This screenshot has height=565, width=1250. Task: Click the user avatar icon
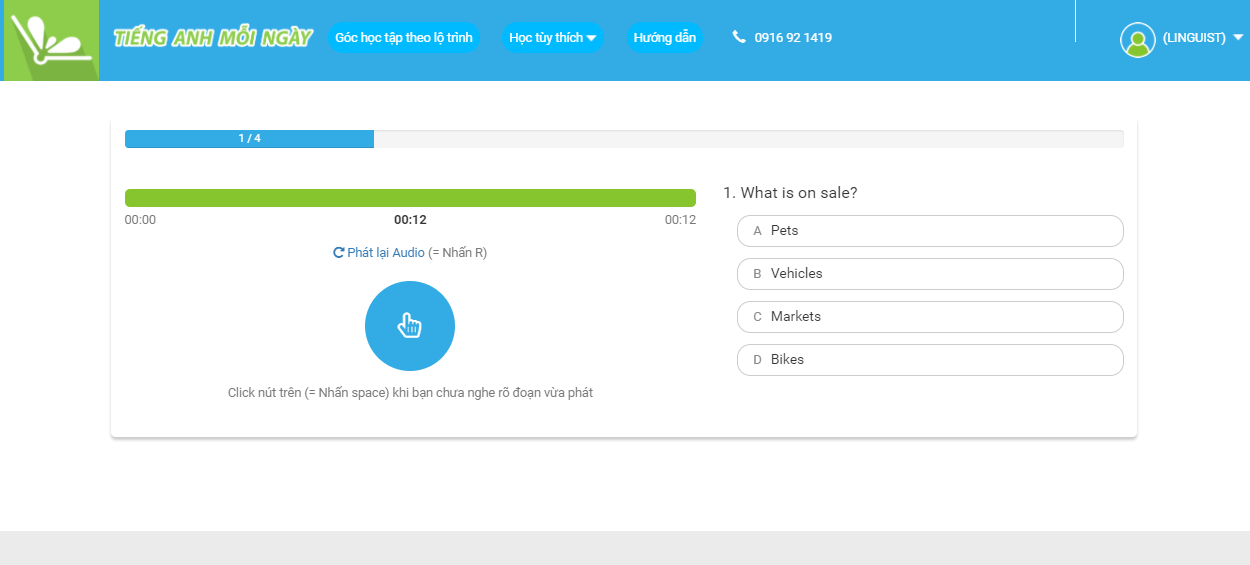1137,39
